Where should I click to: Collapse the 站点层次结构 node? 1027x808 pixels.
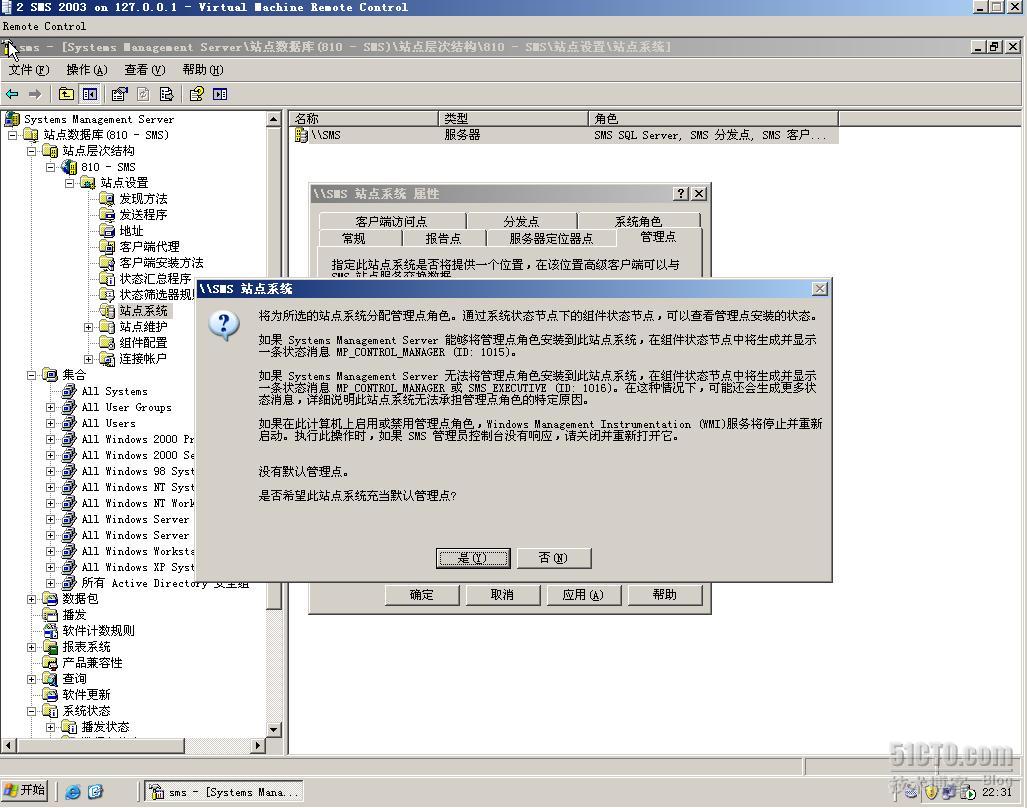tap(31, 151)
